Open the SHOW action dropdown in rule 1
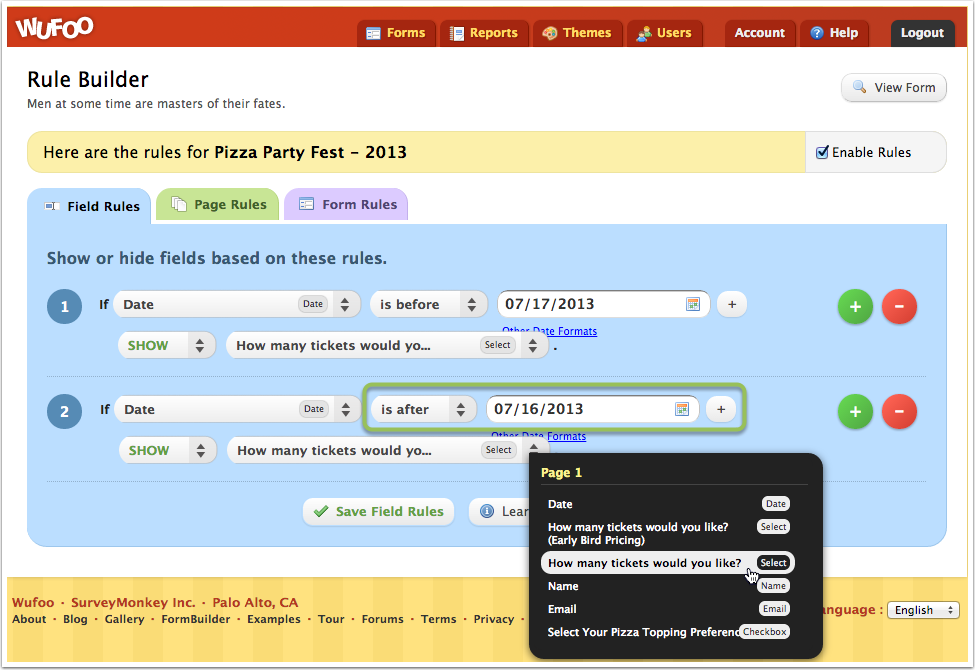This screenshot has height=670, width=975. point(167,345)
